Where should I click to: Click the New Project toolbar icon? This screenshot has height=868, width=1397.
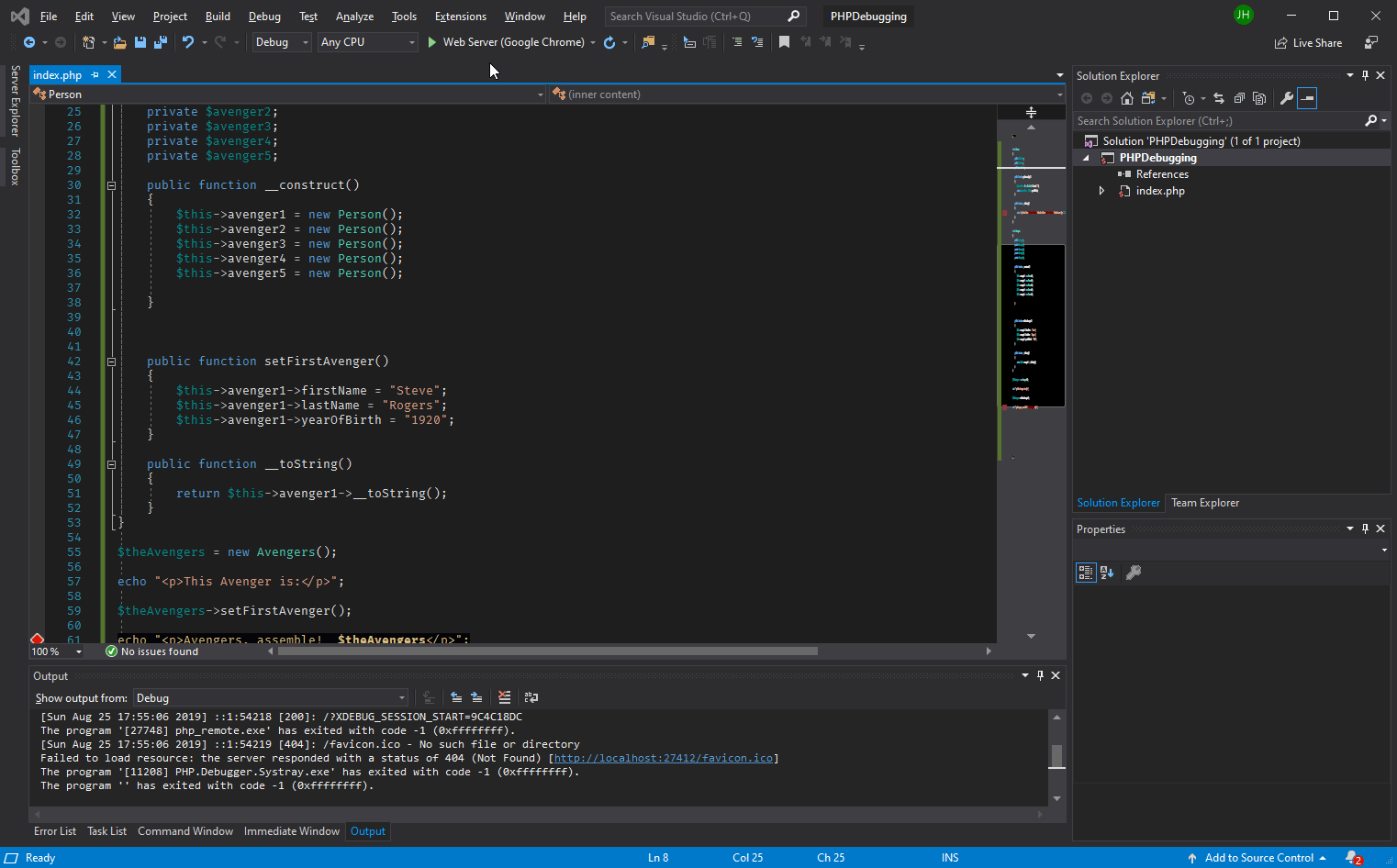click(88, 42)
